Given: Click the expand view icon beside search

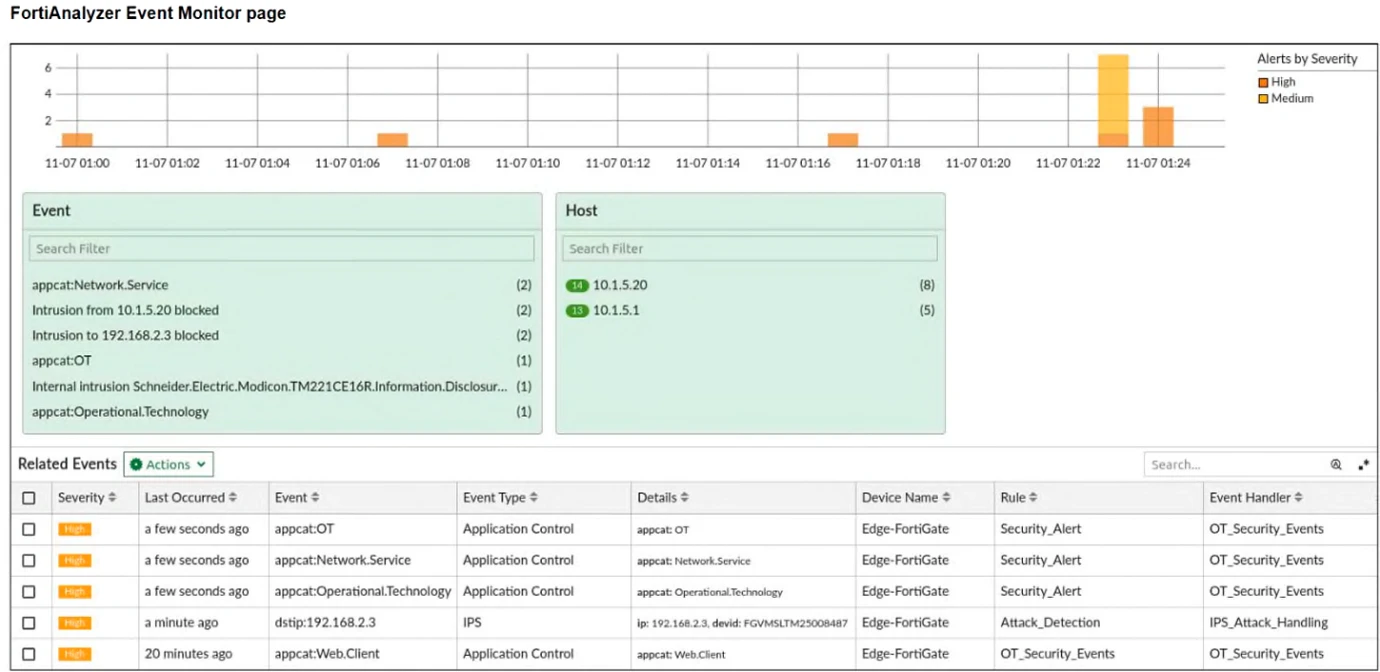Looking at the screenshot, I should point(1363,465).
